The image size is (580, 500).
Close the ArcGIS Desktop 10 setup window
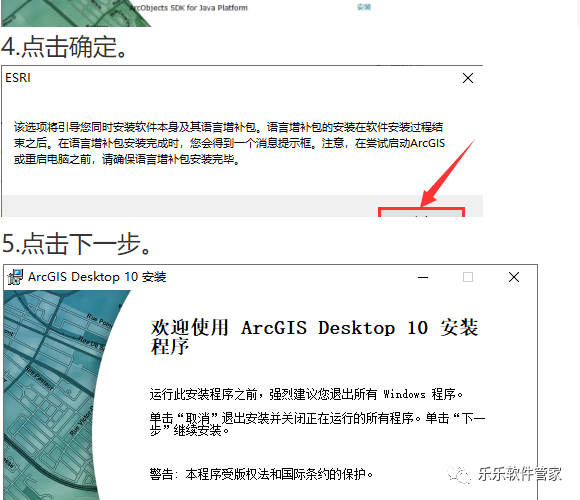pos(514,277)
